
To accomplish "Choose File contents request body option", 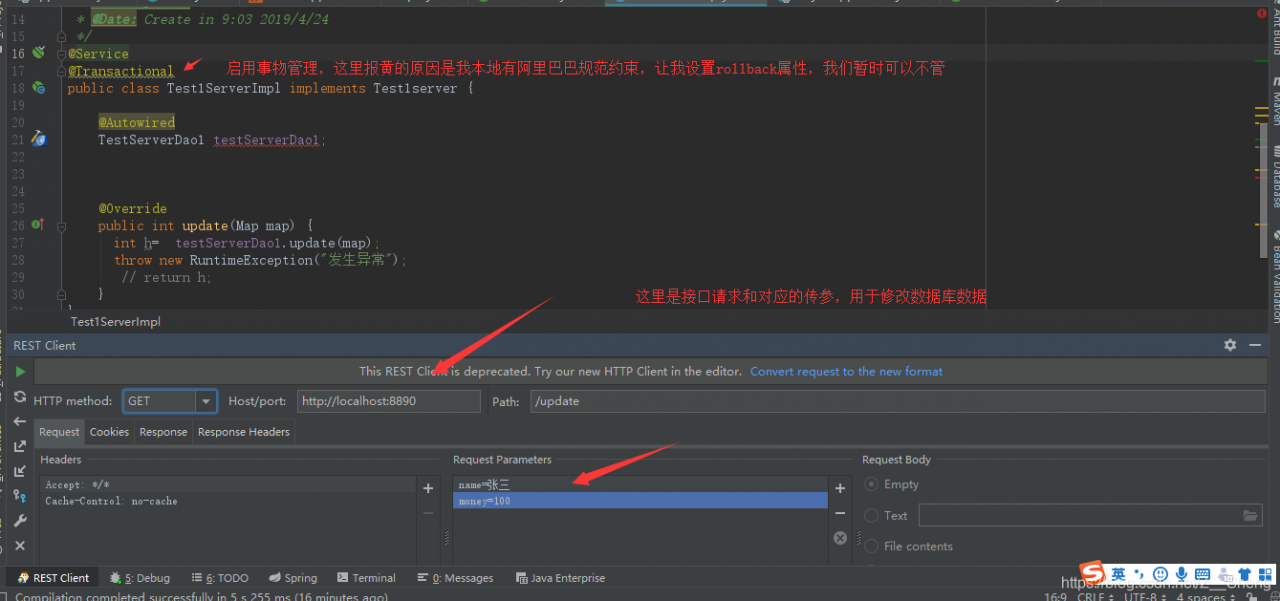I will (909, 546).
